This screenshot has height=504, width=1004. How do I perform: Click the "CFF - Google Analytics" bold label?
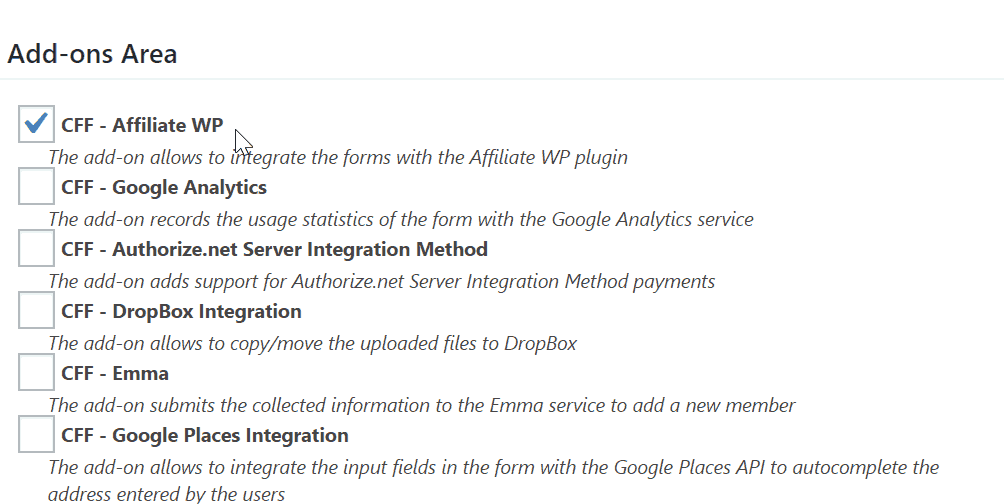coord(164,187)
